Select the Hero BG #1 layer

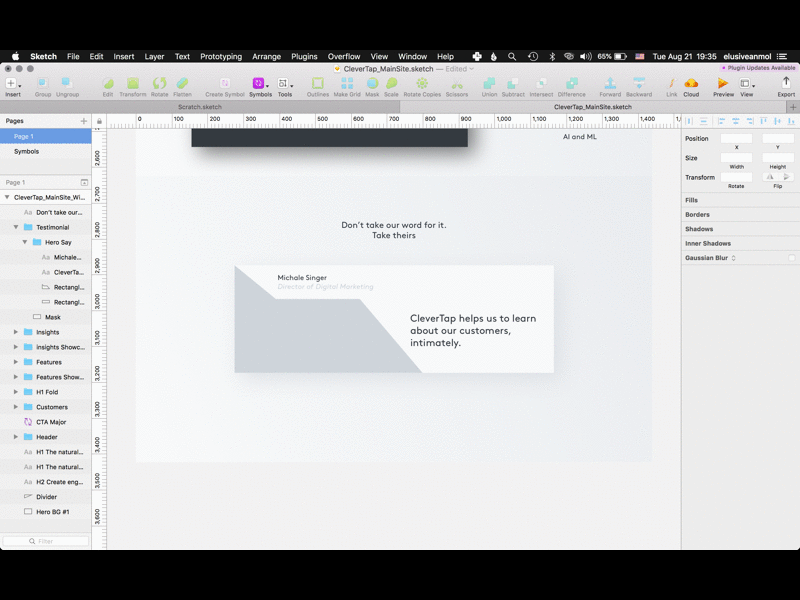(46, 512)
